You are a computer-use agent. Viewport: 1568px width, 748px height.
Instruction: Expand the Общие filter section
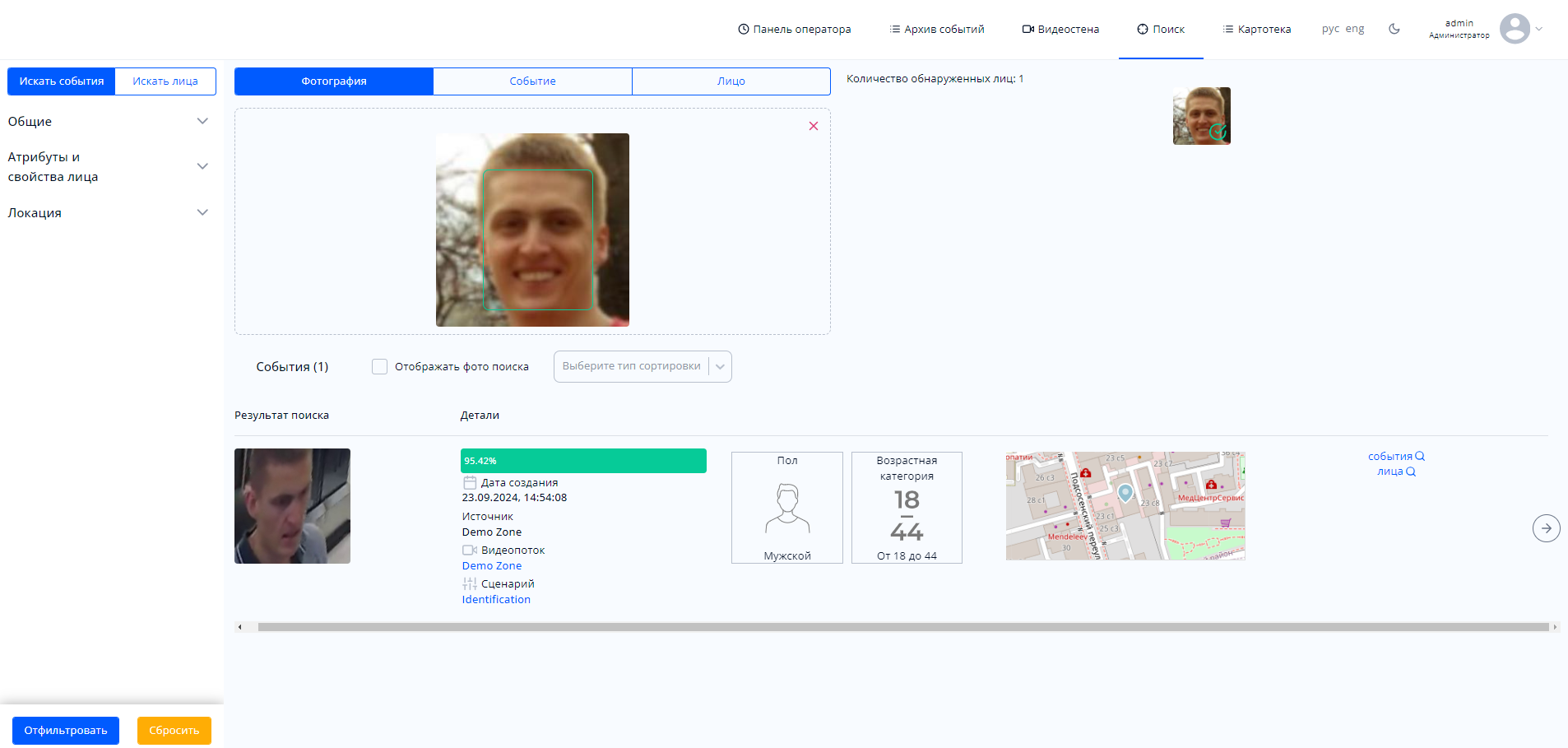109,121
